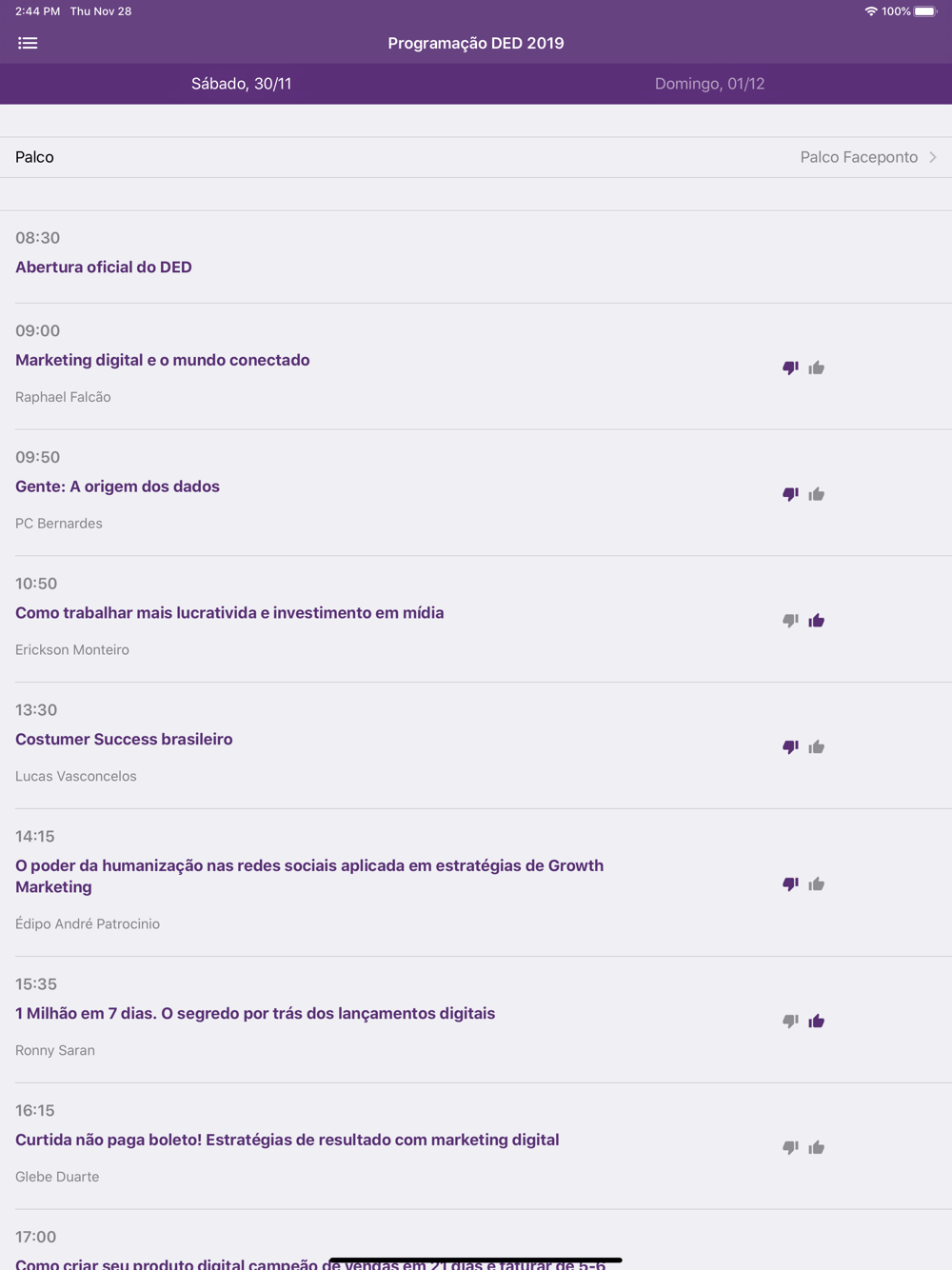
Task: Open 1 Milhão em 7 dias session details
Action: 255,1014
